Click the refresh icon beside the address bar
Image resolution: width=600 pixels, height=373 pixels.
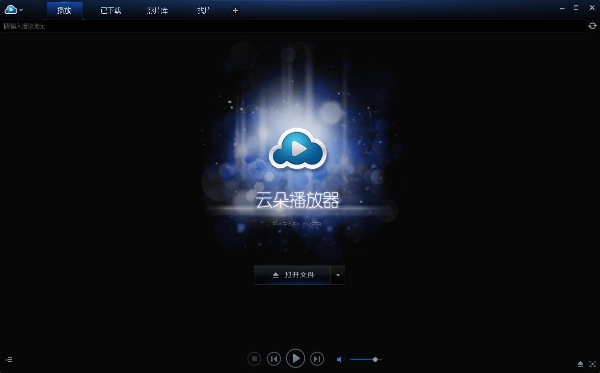coord(592,26)
